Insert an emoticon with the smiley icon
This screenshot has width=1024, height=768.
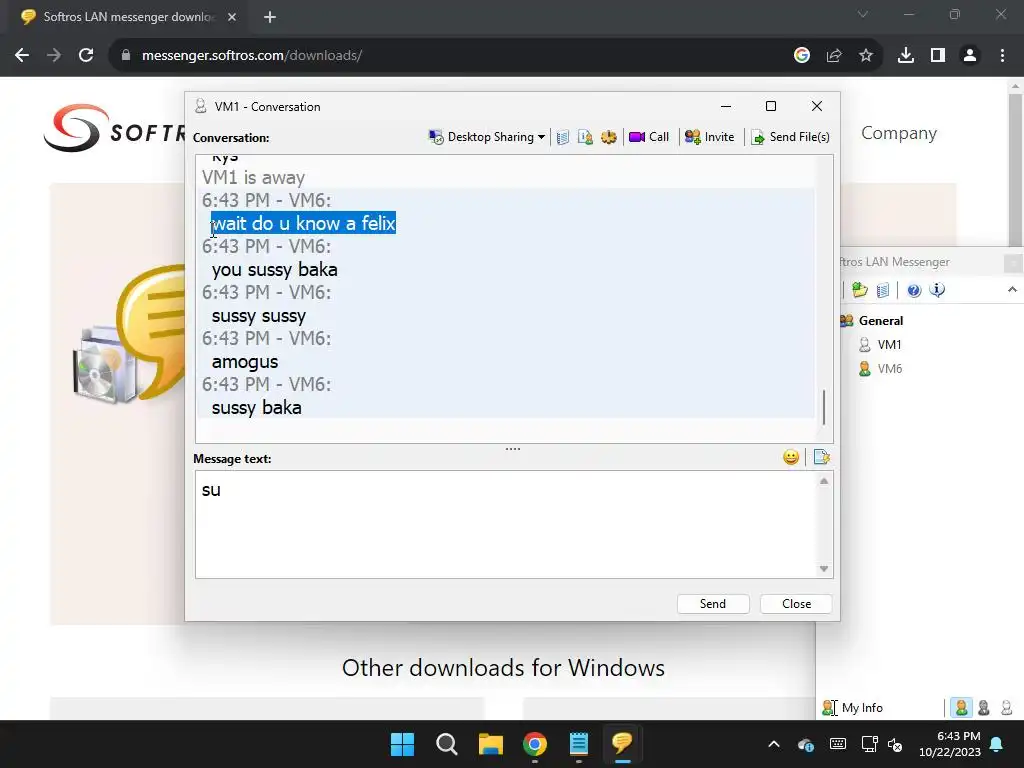[x=791, y=457]
